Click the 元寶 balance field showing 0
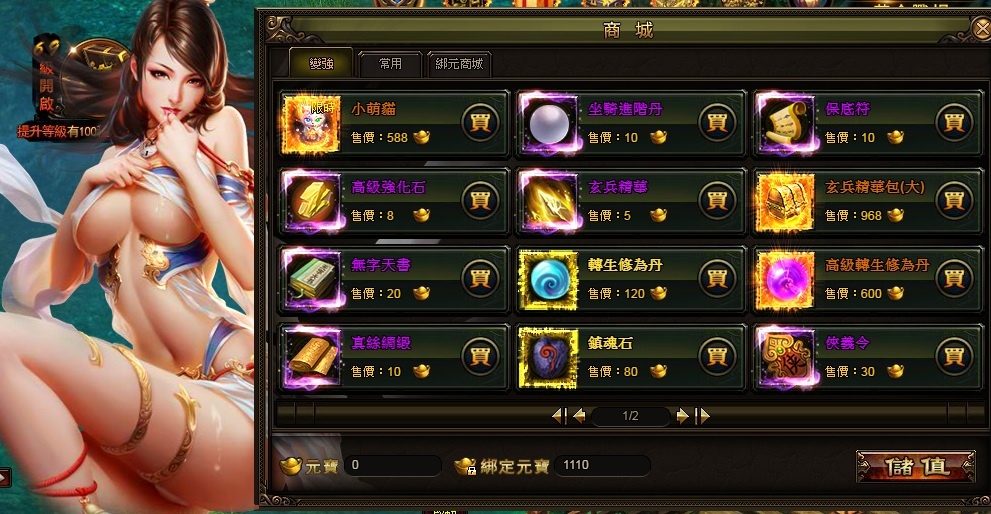The height and width of the screenshot is (514, 991). (392, 465)
